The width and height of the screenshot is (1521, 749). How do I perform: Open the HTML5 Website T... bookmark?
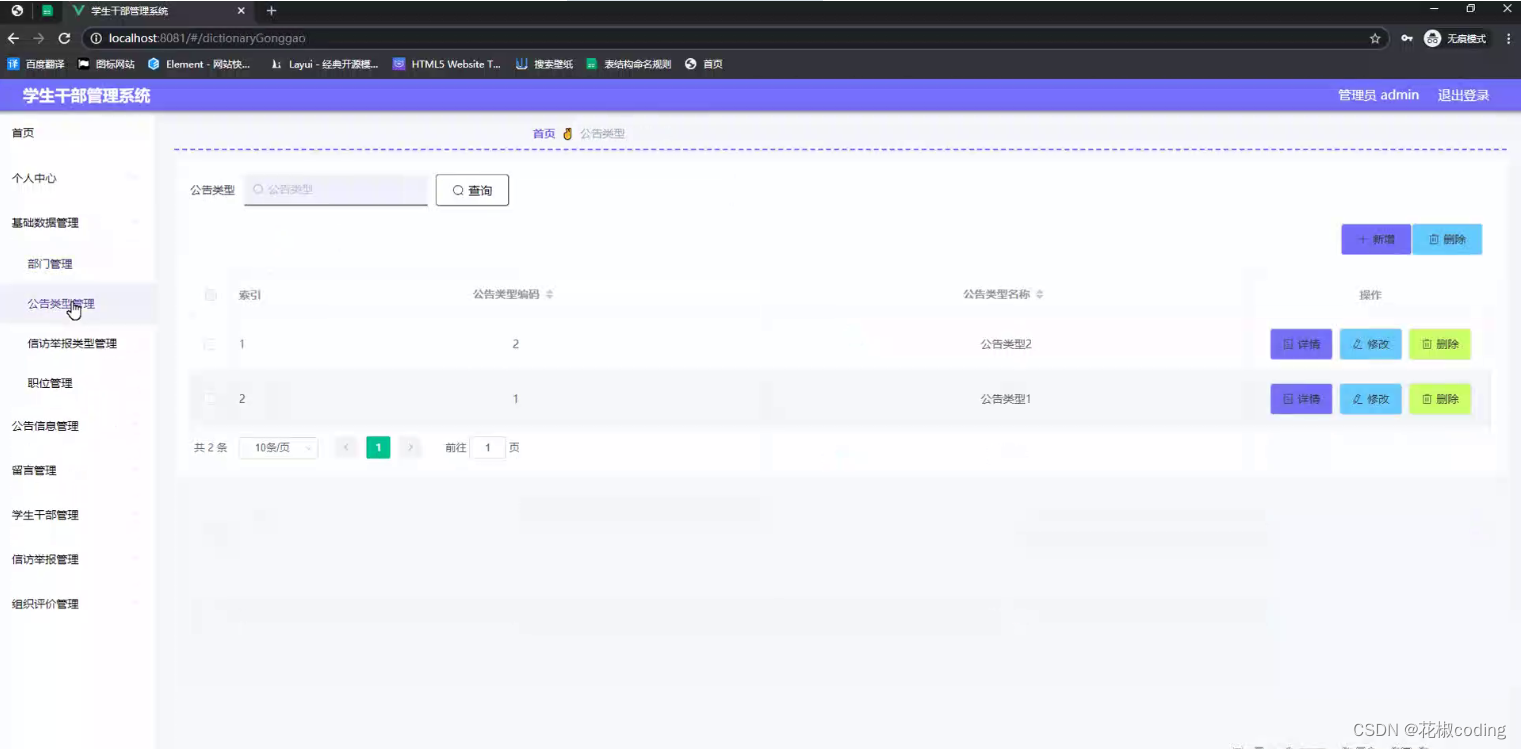coord(447,64)
